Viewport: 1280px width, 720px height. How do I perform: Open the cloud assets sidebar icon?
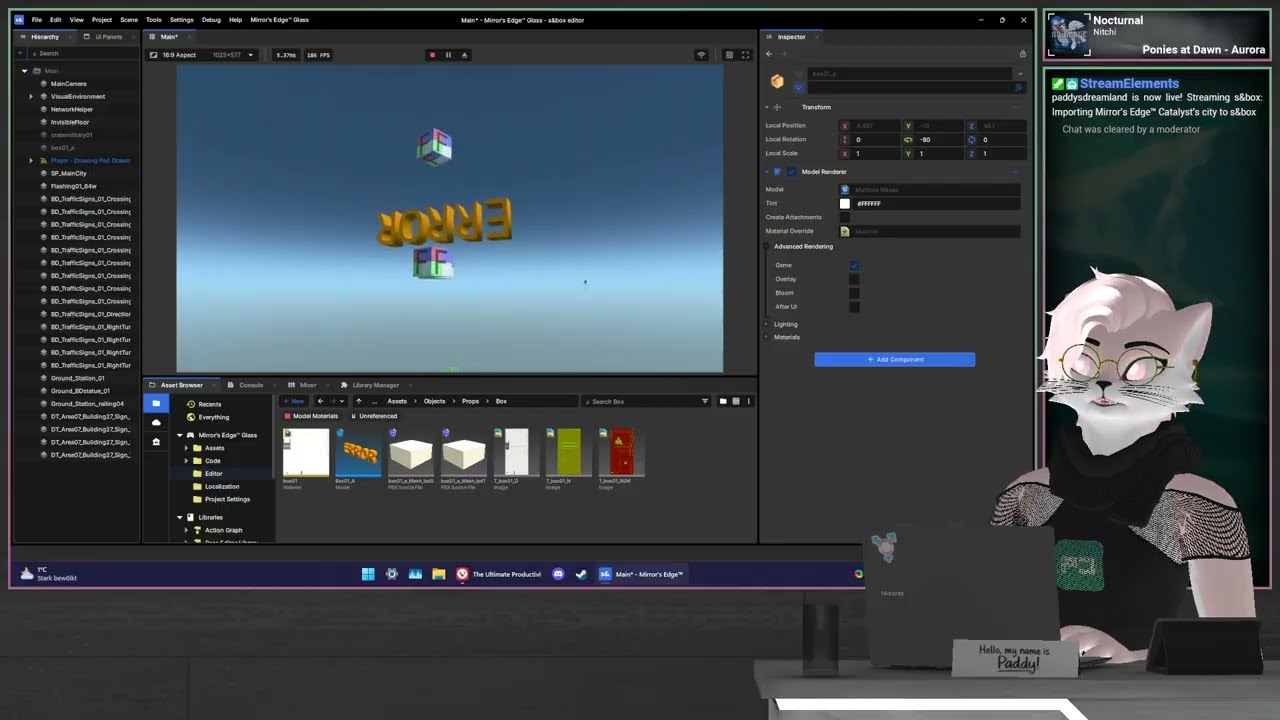click(156, 422)
